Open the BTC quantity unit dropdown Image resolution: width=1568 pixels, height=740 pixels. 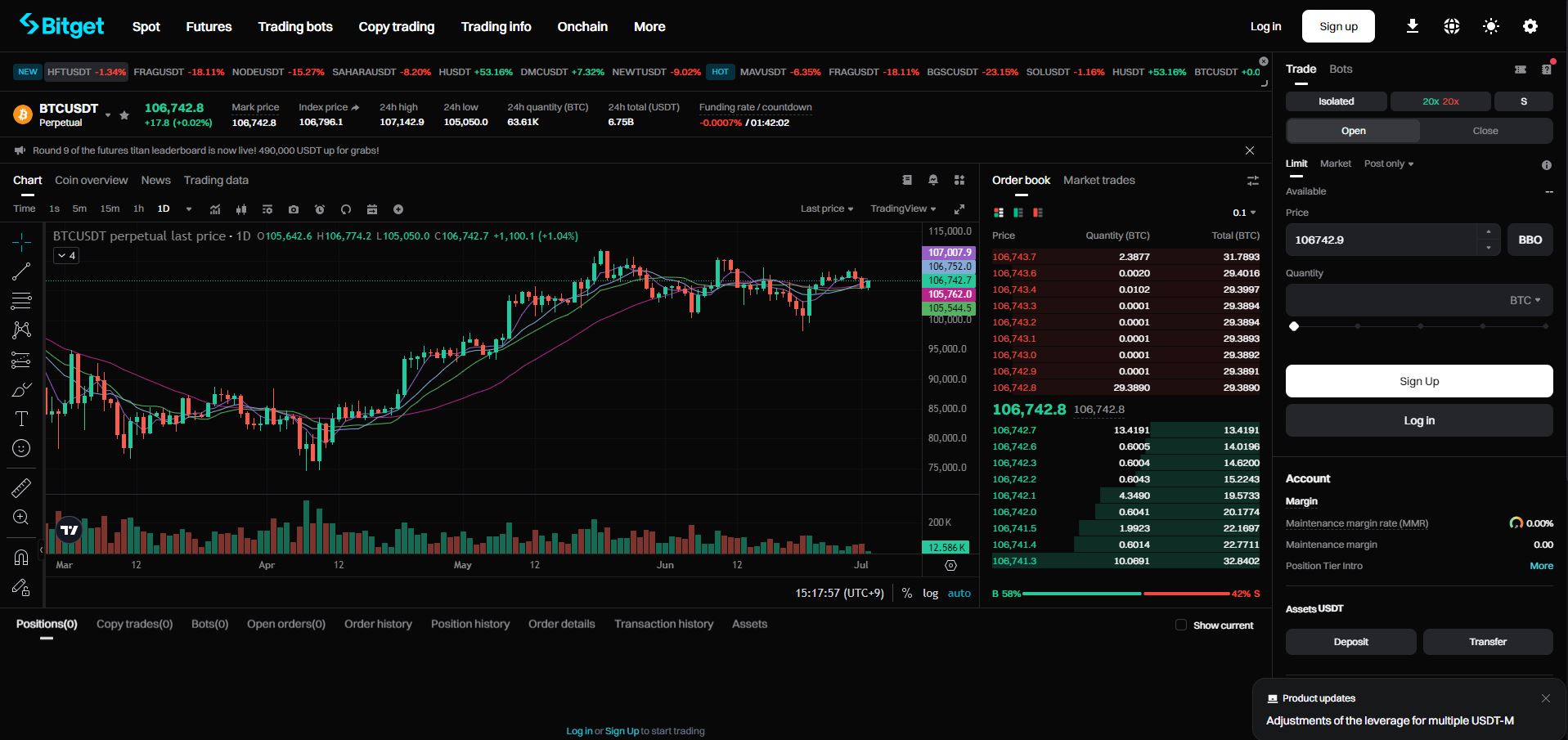1525,300
